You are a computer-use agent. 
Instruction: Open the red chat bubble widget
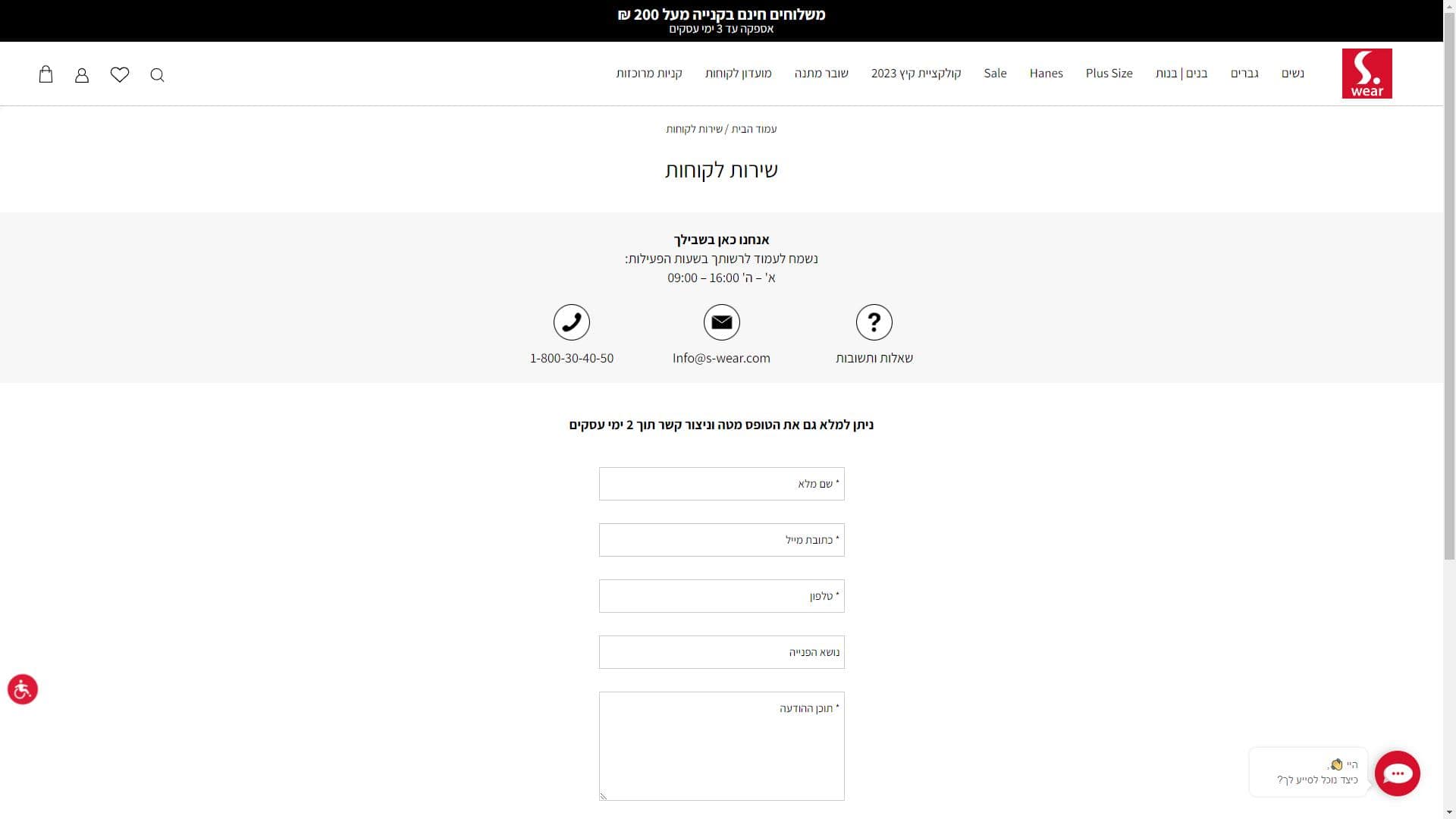(x=1397, y=773)
